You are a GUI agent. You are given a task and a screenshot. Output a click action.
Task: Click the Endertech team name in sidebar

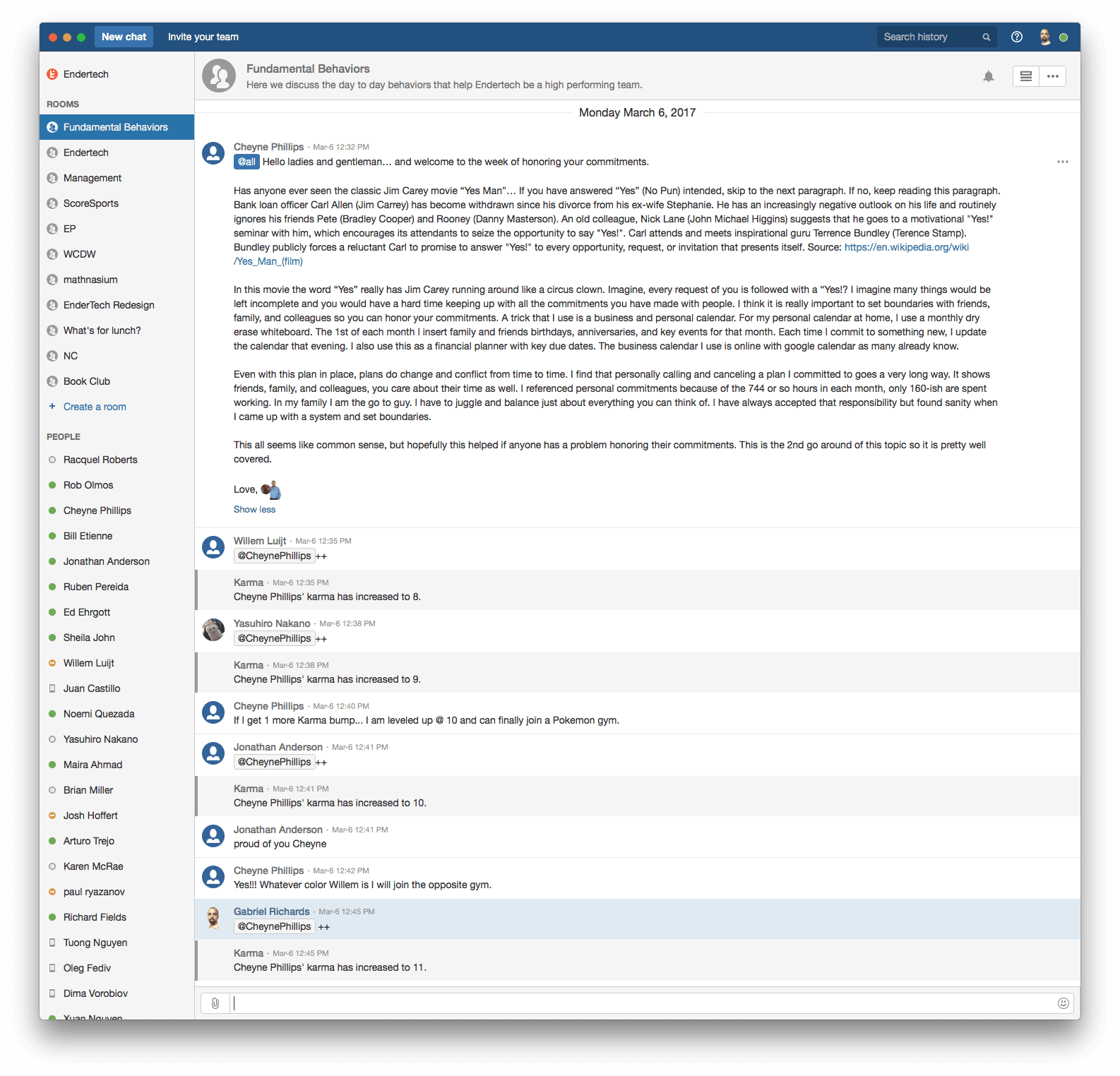pyautogui.click(x=86, y=74)
